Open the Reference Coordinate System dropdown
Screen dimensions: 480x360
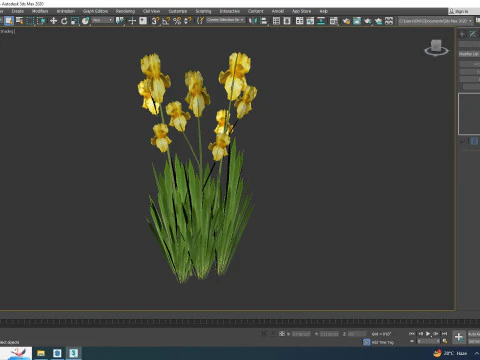[103, 20]
